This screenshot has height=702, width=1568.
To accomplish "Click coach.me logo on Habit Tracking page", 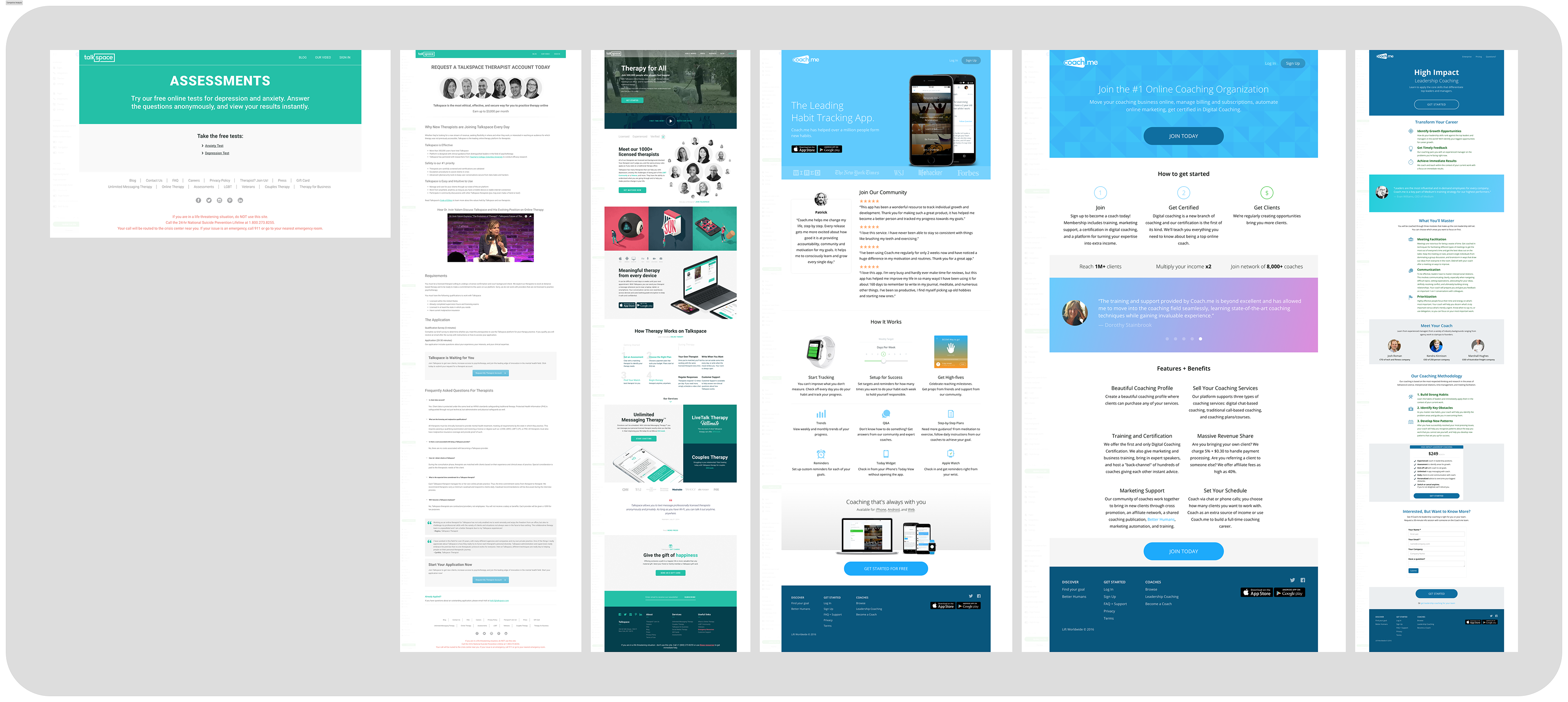I will 805,60.
